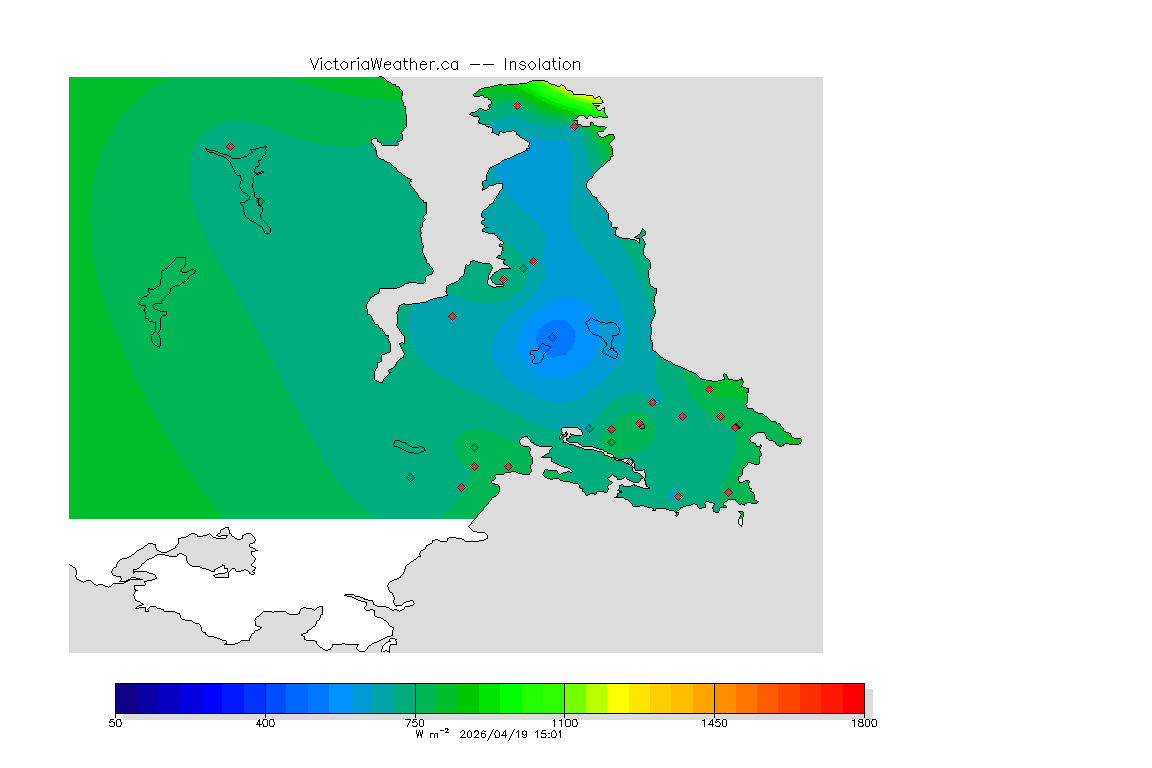Click the VictoriaWeather.ca Insolation title
The height and width of the screenshot is (768, 1152).
point(445,64)
